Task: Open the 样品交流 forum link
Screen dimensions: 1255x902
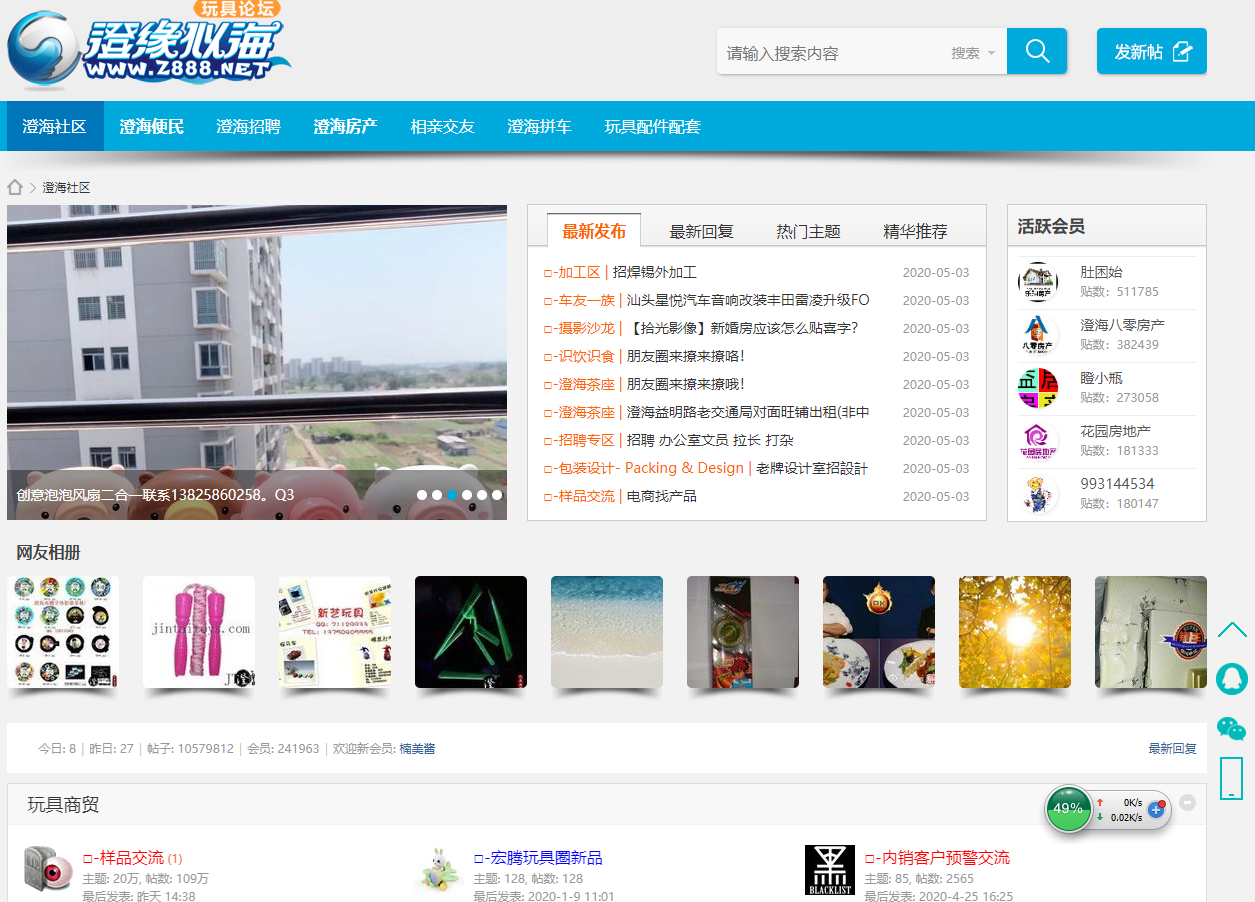Action: point(131,858)
